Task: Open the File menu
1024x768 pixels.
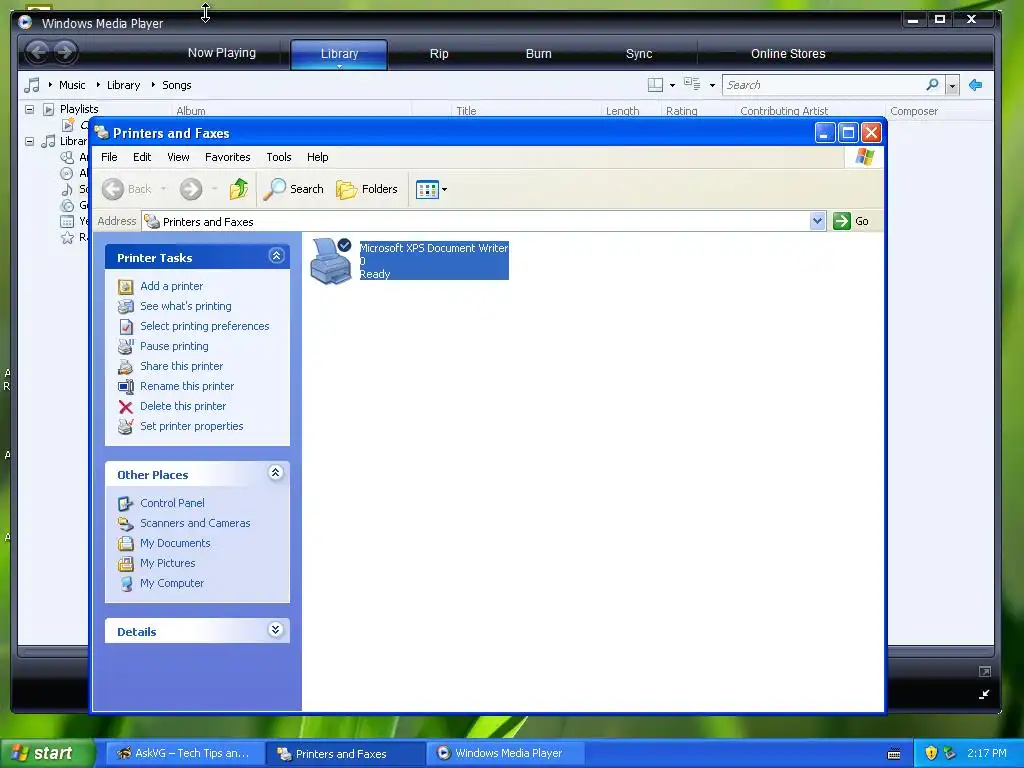Action: pyautogui.click(x=109, y=157)
